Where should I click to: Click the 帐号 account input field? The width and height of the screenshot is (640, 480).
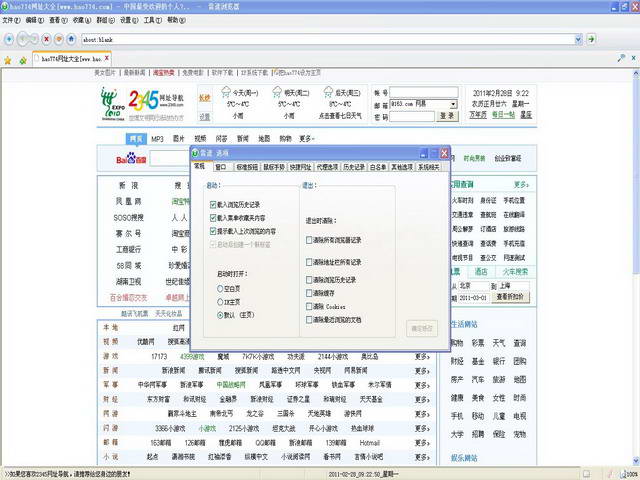424,92
